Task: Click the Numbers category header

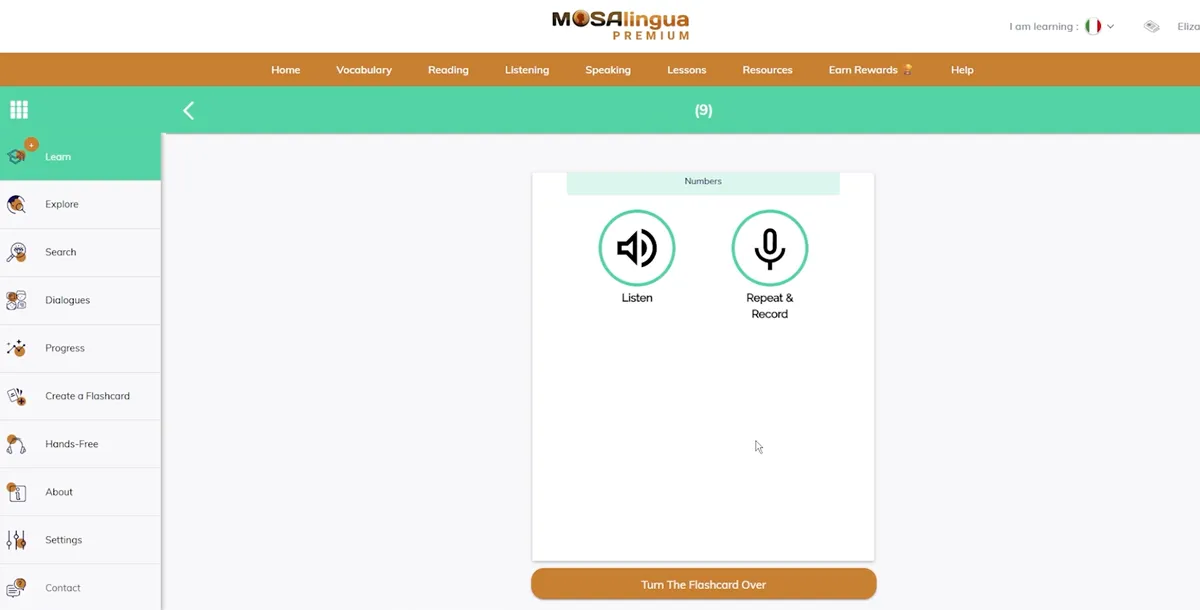Action: coord(703,181)
